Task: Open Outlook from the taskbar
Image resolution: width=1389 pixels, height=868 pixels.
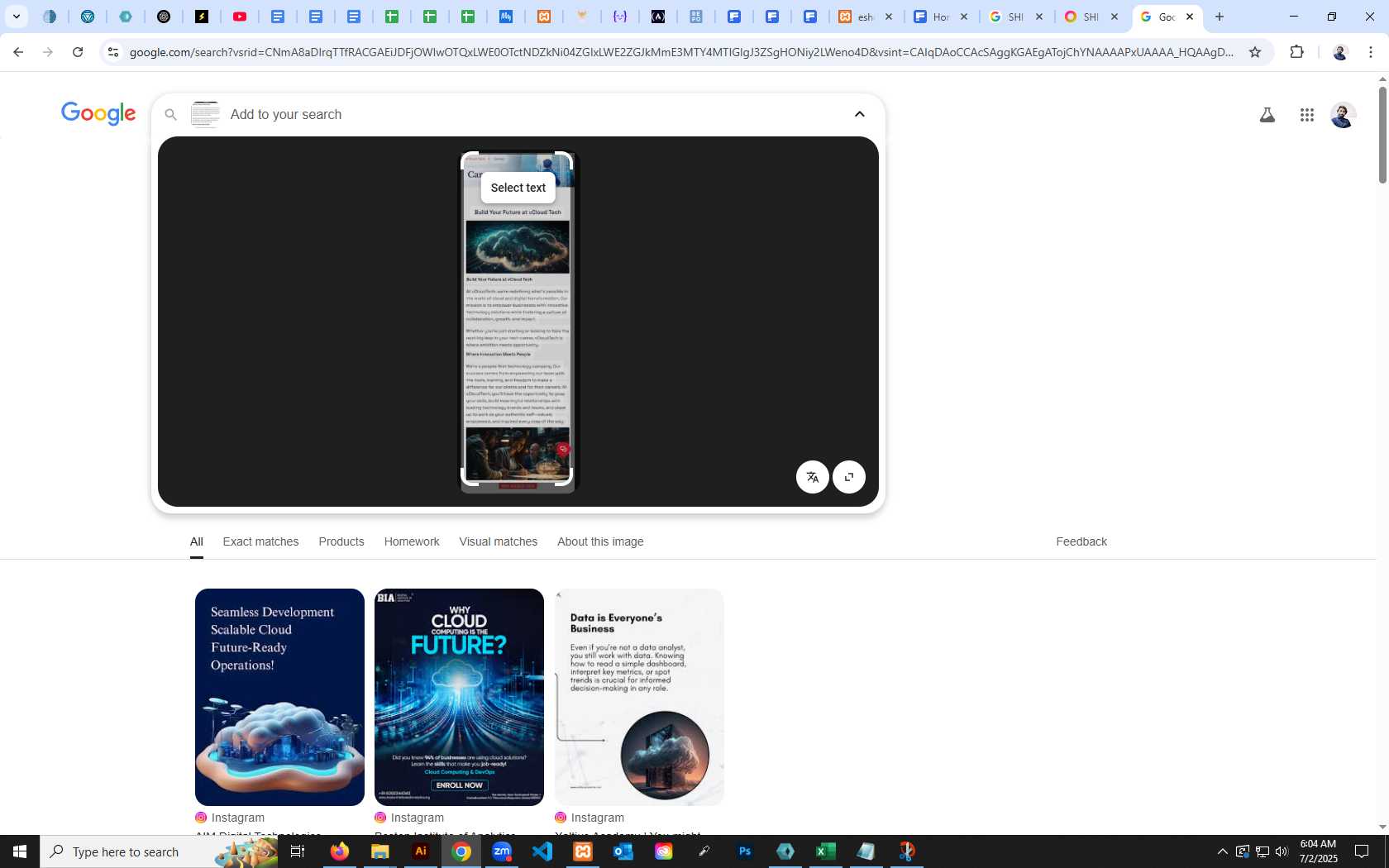Action: click(623, 851)
